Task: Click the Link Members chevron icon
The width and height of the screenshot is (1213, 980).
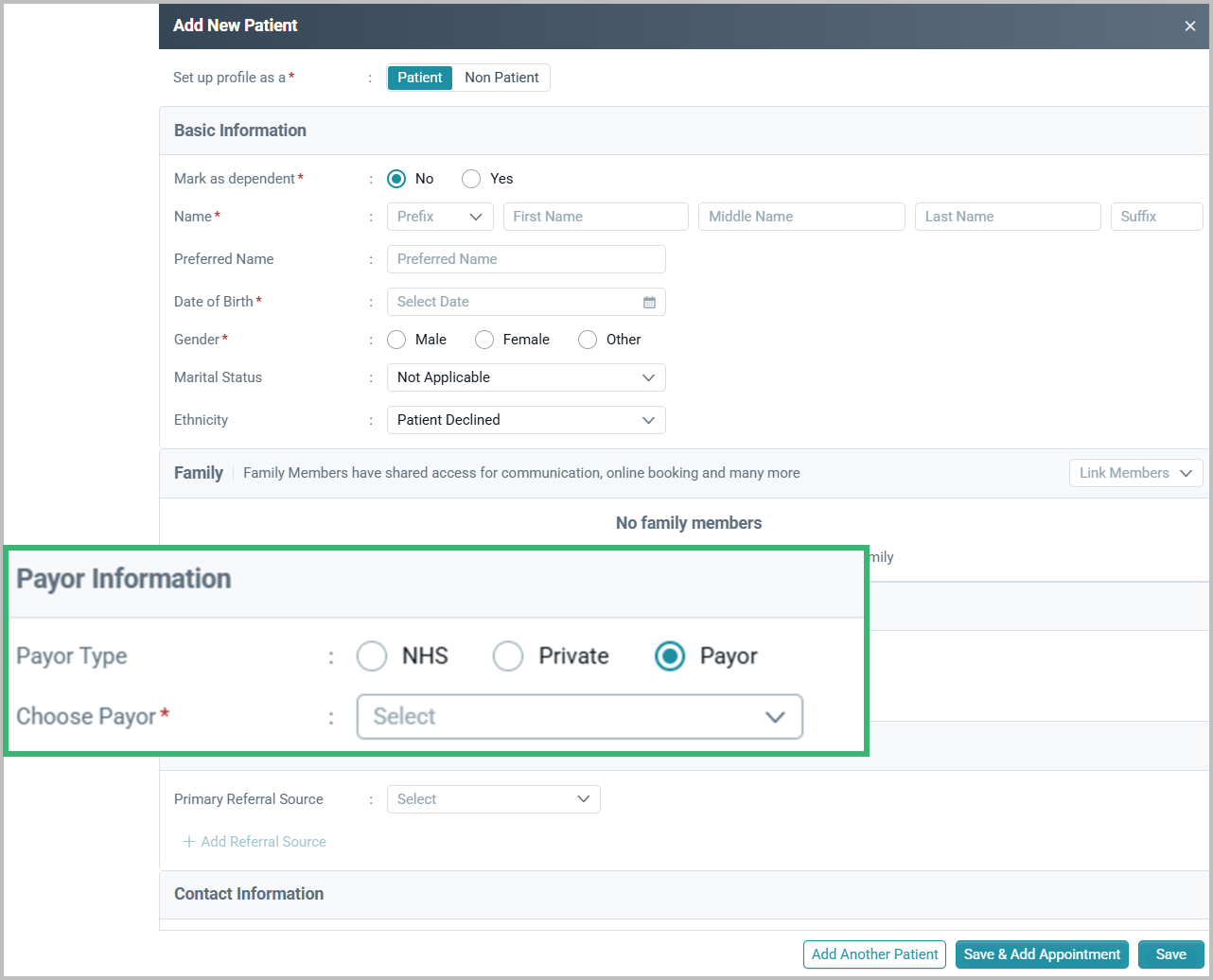Action: point(1186,473)
